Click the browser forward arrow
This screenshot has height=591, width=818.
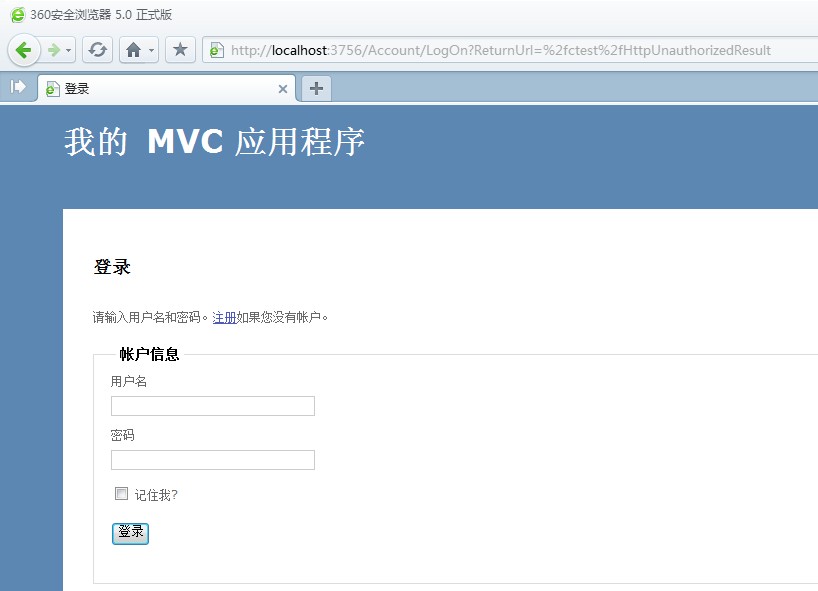pos(54,50)
